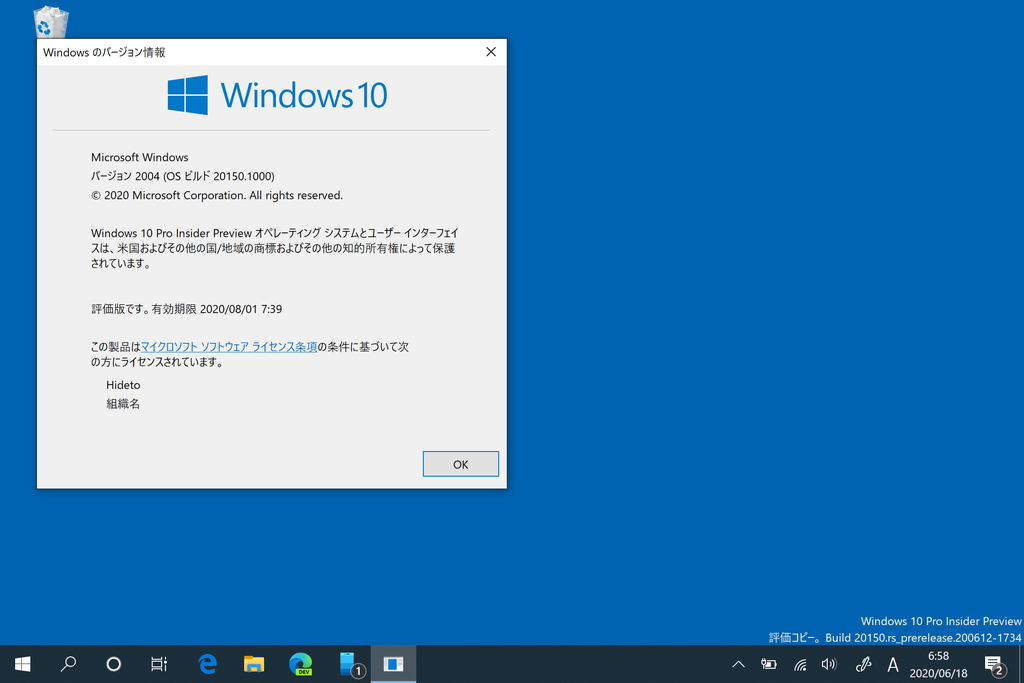The height and width of the screenshot is (683, 1024).
Task: Open the Microsoft Software License Terms link
Action: pyautogui.click(x=229, y=346)
